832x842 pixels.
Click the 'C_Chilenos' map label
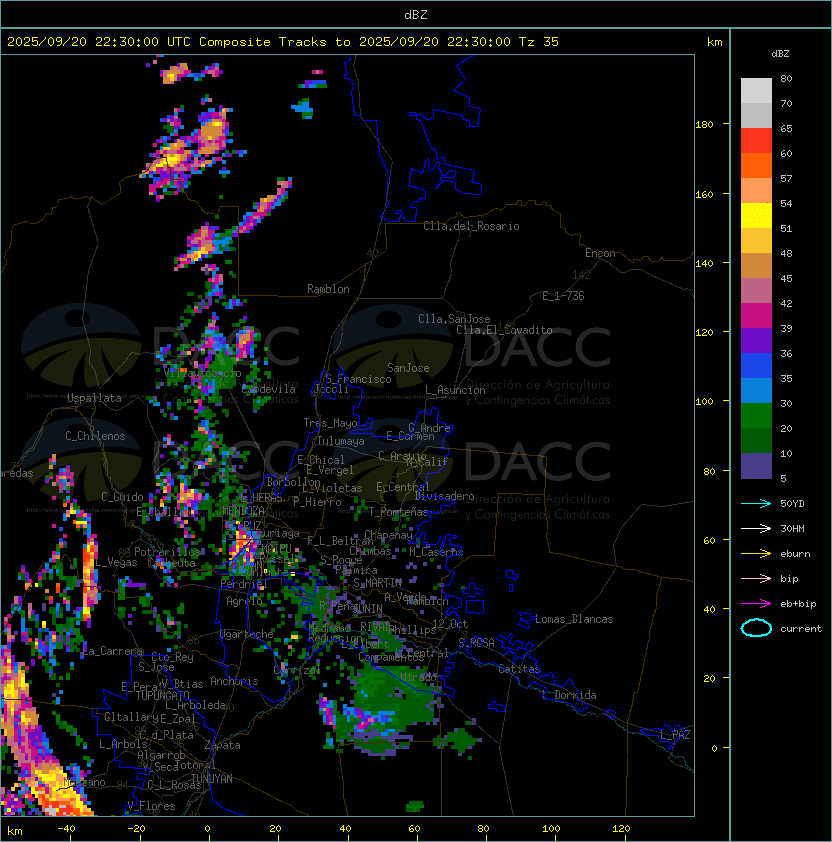pyautogui.click(x=95, y=436)
